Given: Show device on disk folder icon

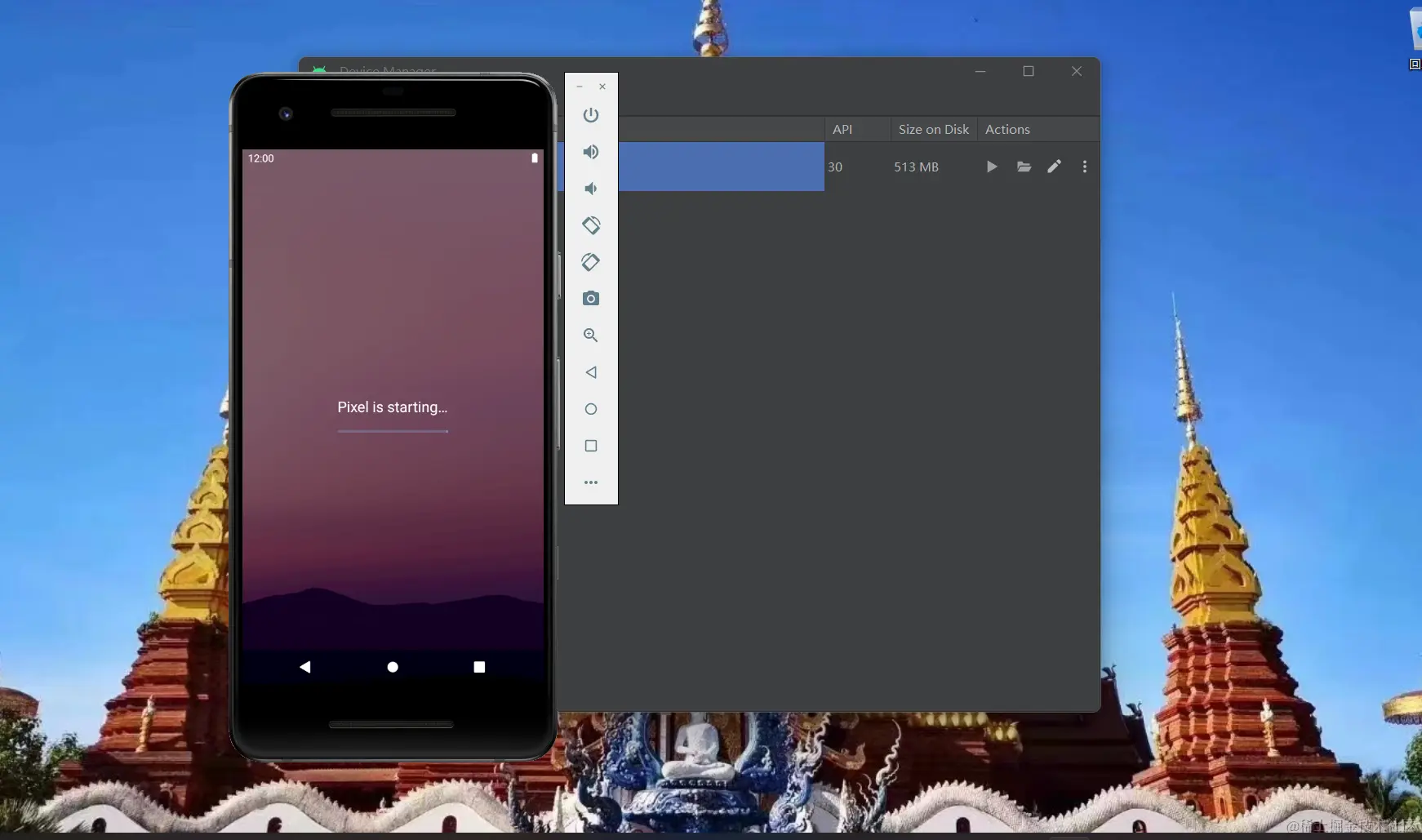Looking at the screenshot, I should click(x=1024, y=167).
